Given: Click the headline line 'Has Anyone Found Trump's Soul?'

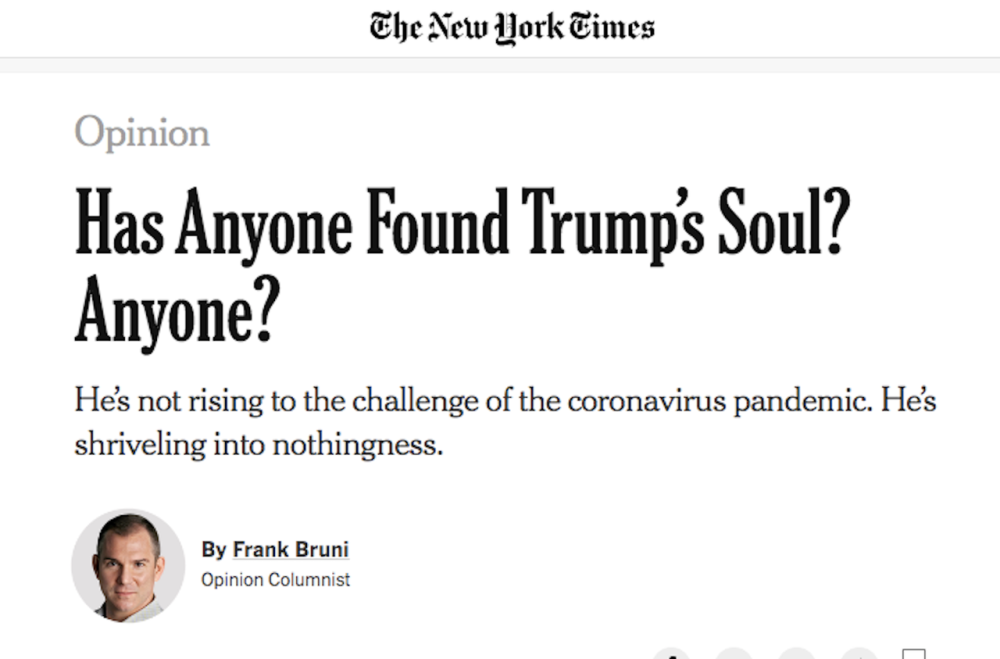Looking at the screenshot, I should click(x=462, y=225).
